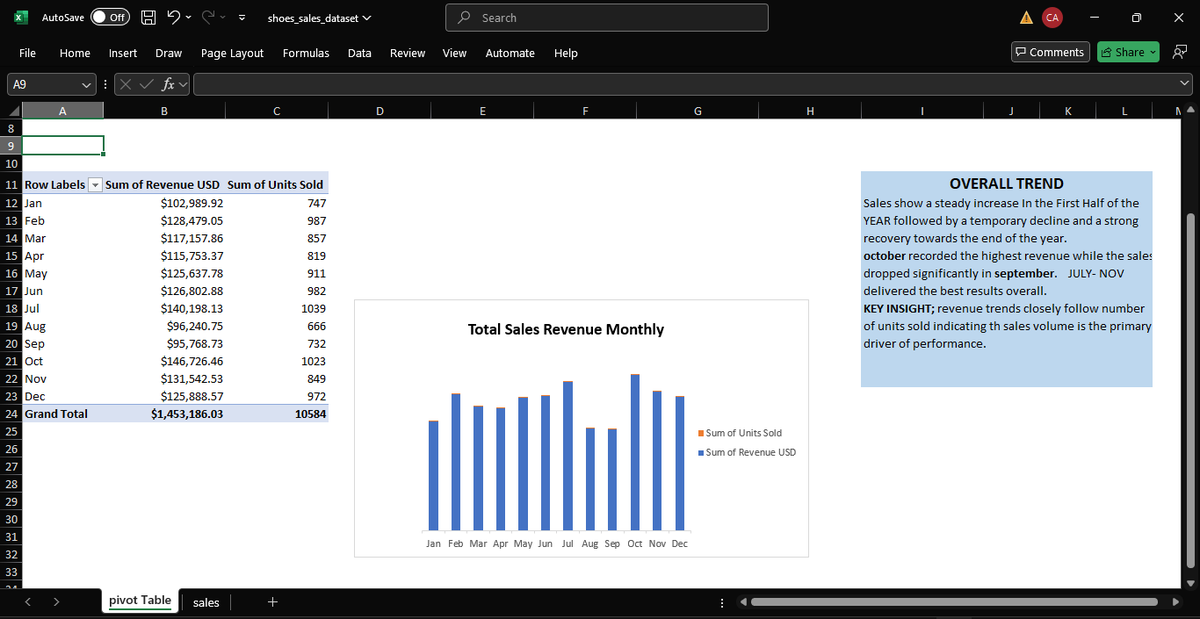Click previous sheet navigation arrow
The width and height of the screenshot is (1200, 619).
coord(28,602)
